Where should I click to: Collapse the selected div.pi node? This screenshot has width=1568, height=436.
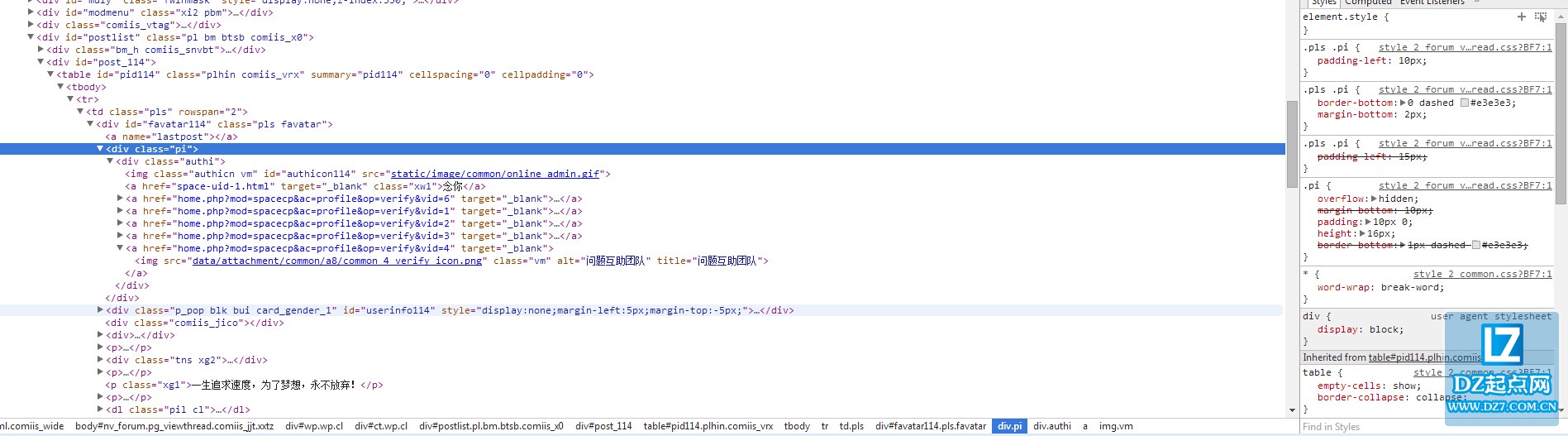(x=101, y=149)
